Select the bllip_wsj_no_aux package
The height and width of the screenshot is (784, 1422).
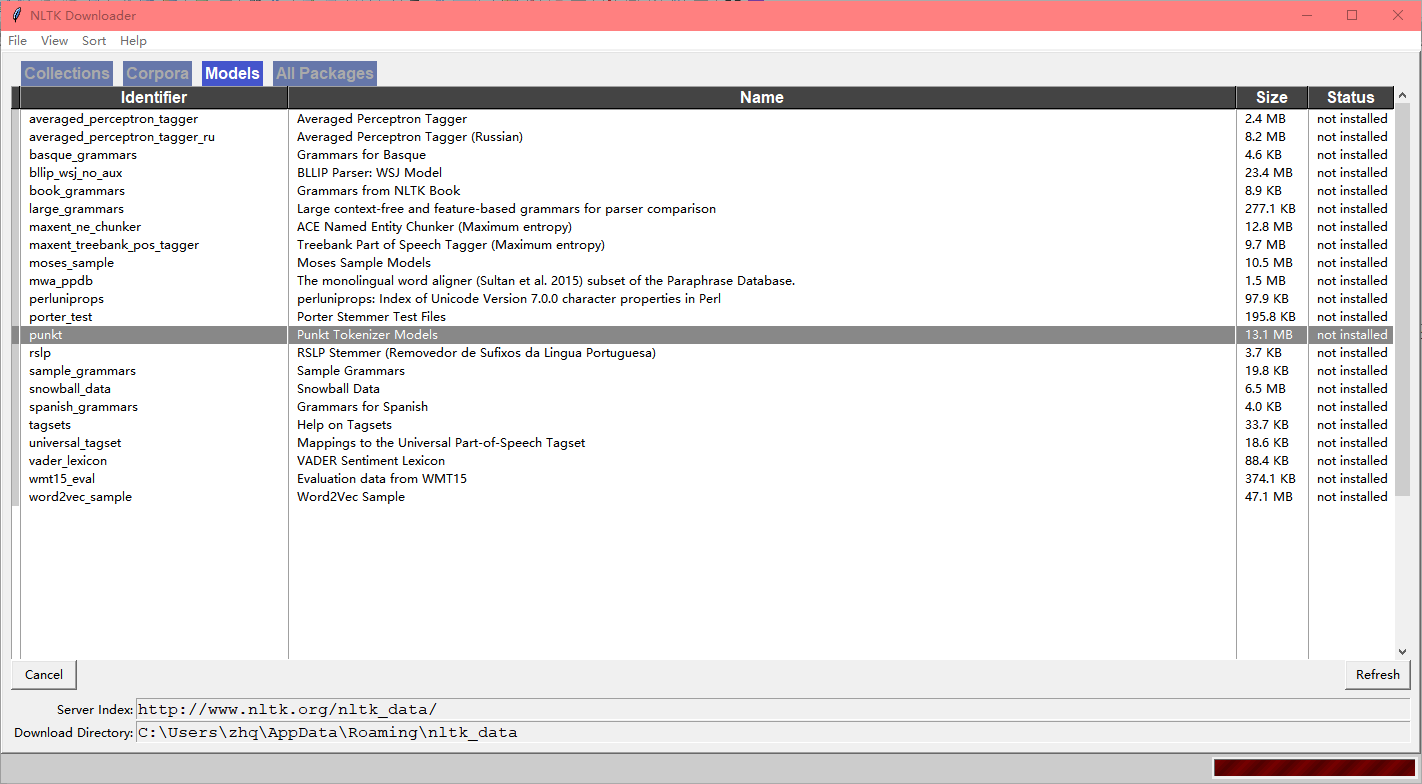pyautogui.click(x=76, y=173)
